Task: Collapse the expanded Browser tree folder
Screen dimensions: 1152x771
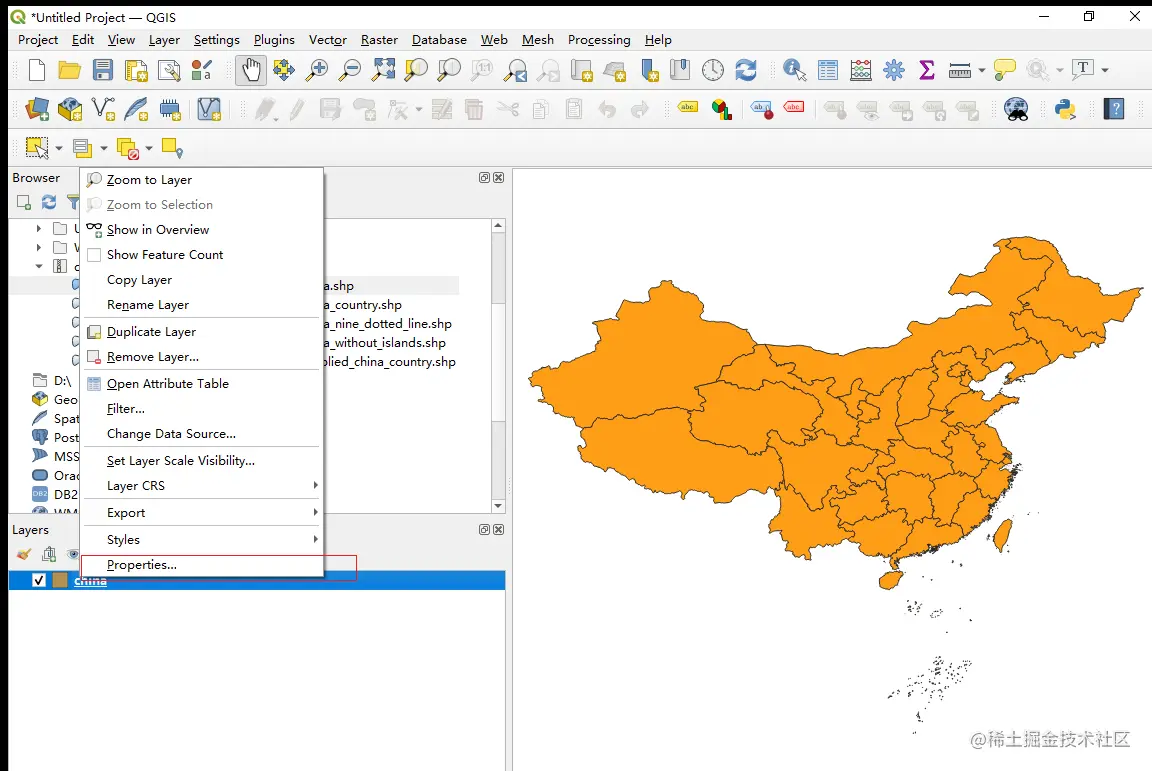Action: click(39, 266)
